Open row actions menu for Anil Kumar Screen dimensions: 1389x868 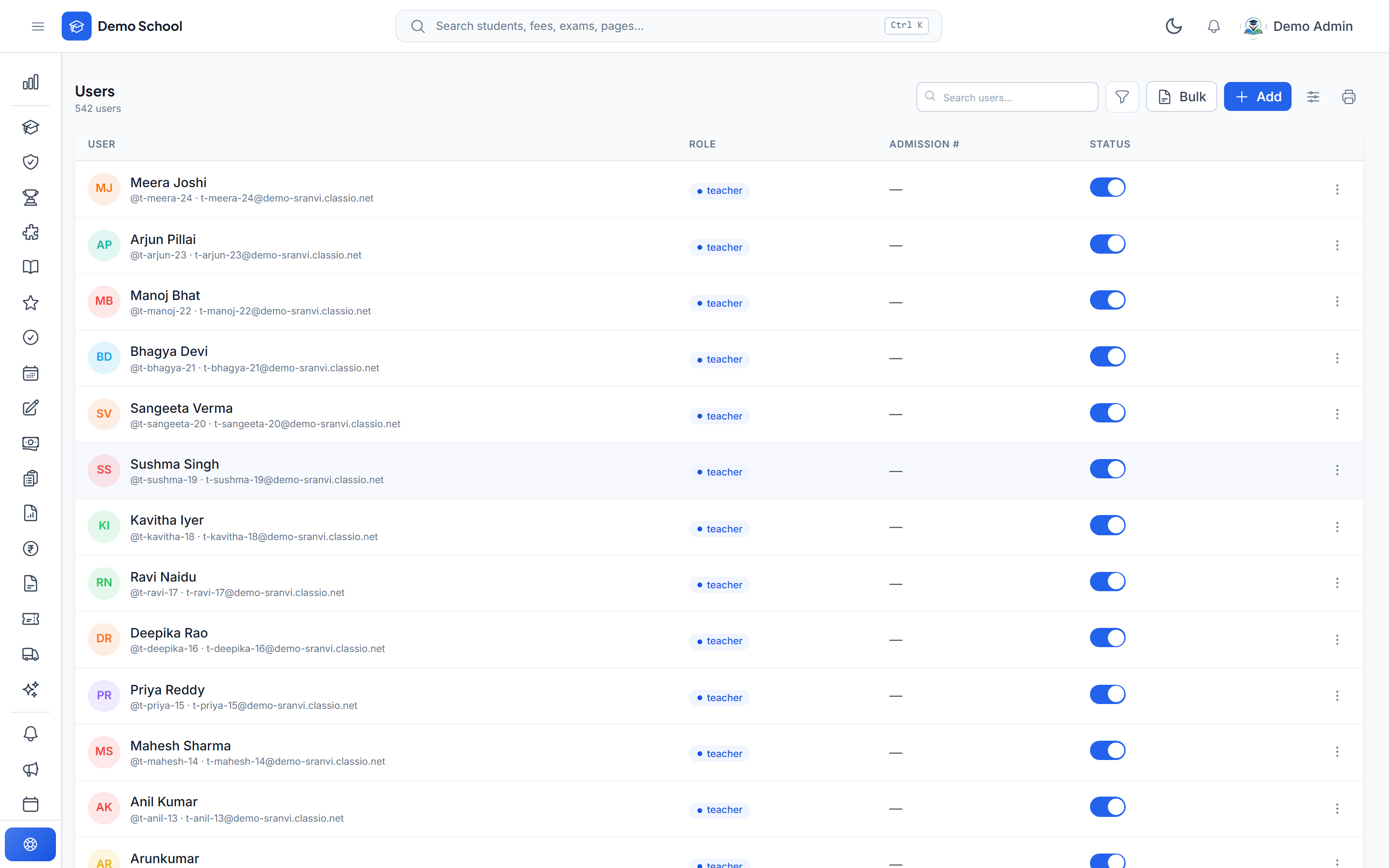tap(1337, 809)
